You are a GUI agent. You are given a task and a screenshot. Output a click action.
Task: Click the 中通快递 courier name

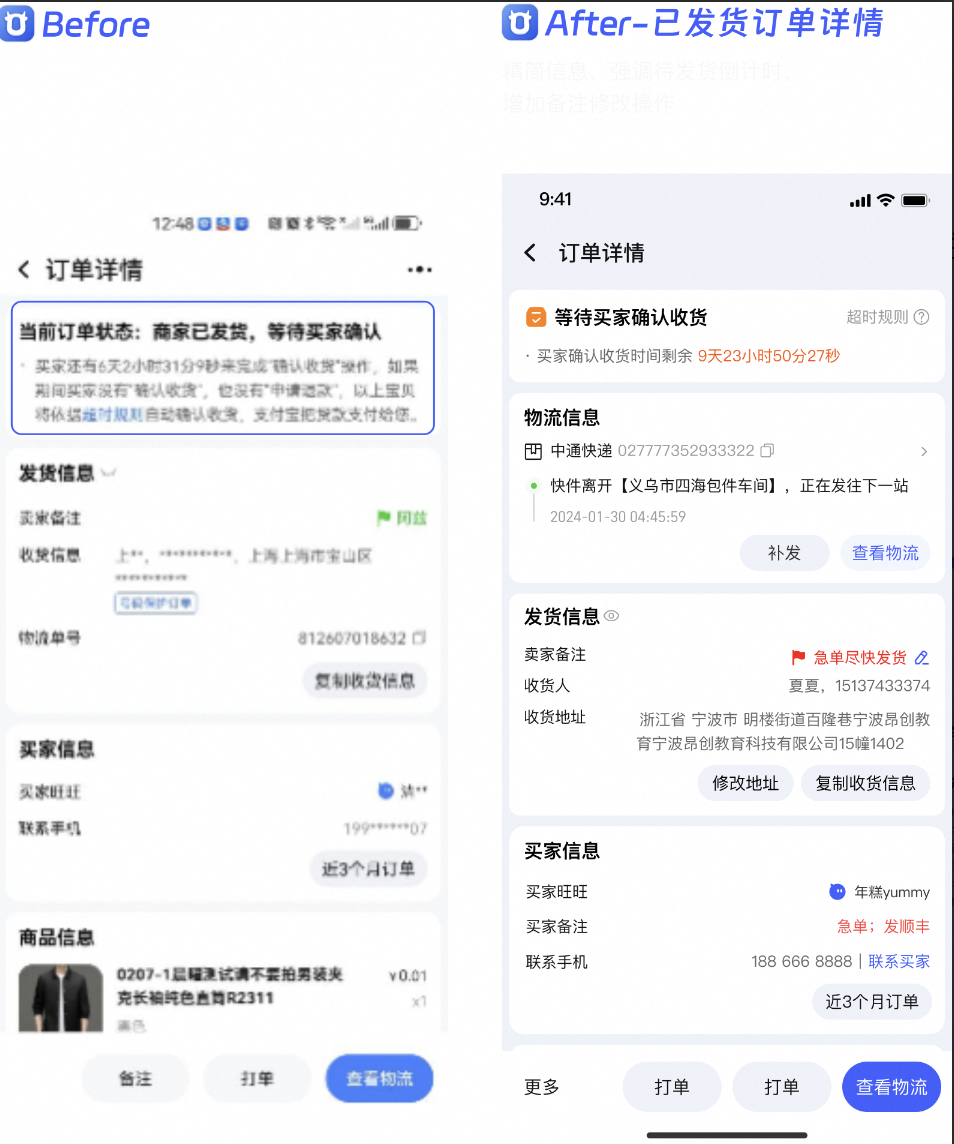click(581, 451)
